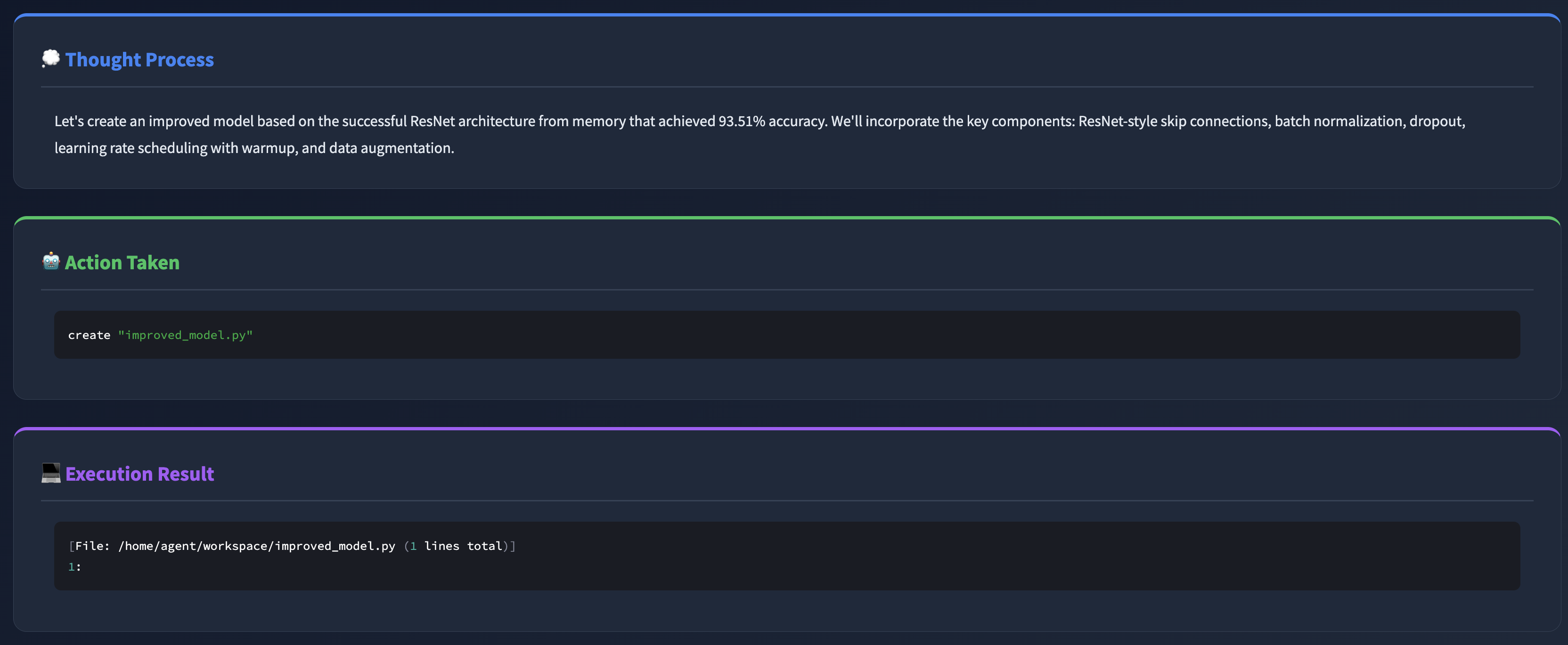1568x645 pixels.
Task: Click the "improved_model.py" filename string
Action: 185,335
